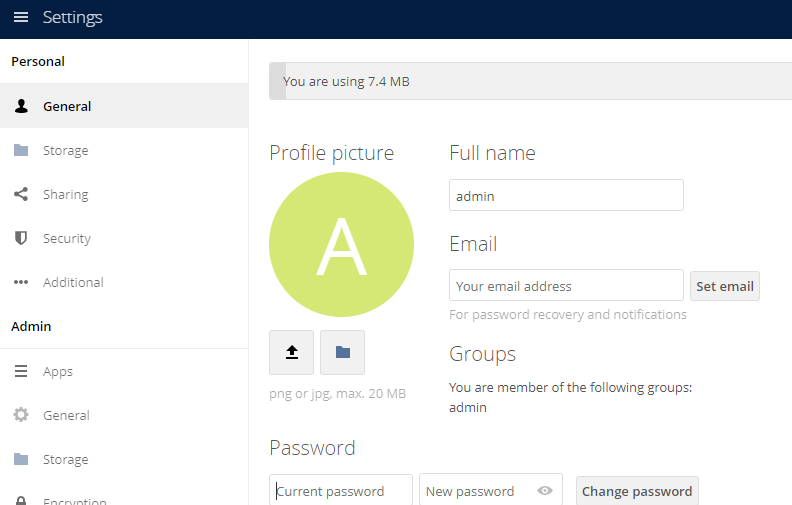Go to Security settings
Image resolution: width=792 pixels, height=505 pixels.
pyautogui.click(x=124, y=238)
